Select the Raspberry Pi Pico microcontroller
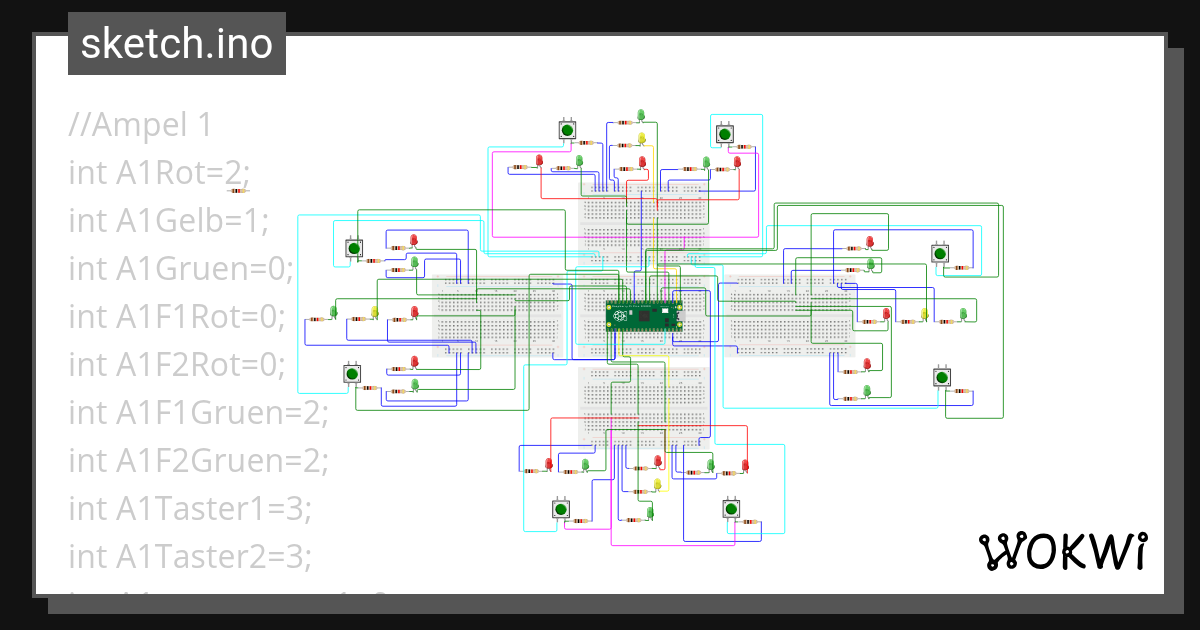The width and height of the screenshot is (1200, 630). point(645,315)
